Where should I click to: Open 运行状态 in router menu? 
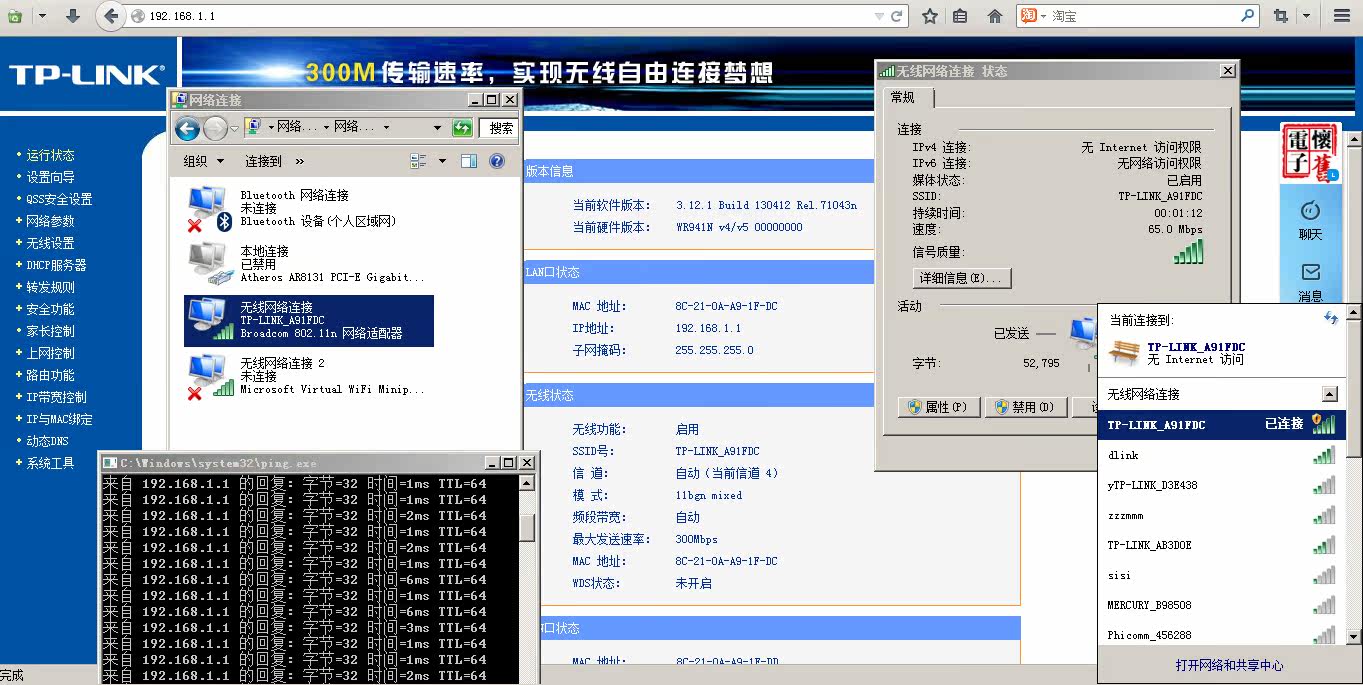coord(50,155)
